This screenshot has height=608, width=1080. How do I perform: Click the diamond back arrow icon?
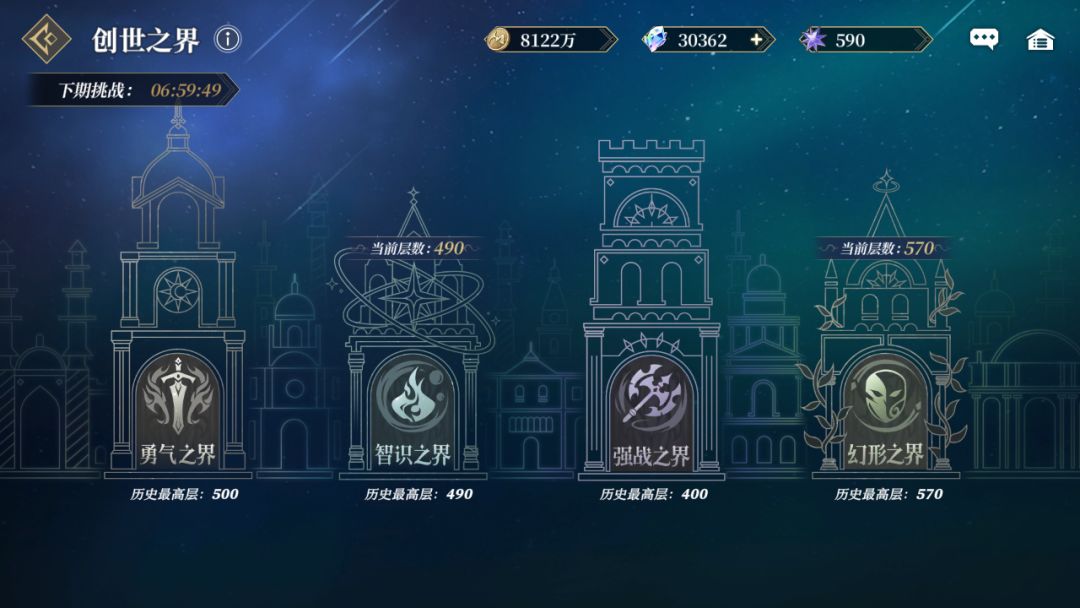point(46,39)
